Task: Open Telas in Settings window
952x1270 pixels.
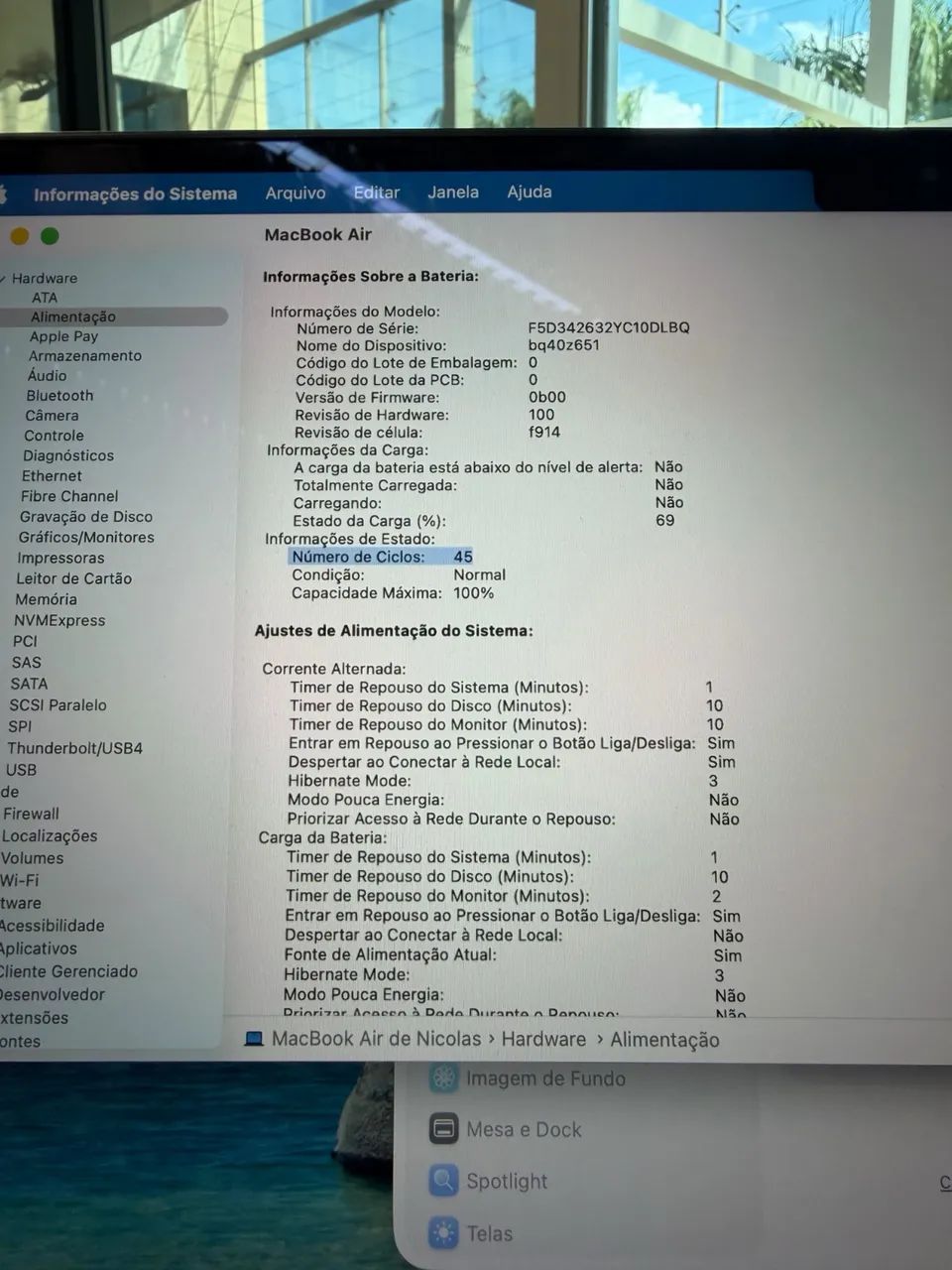Action: click(x=490, y=1234)
